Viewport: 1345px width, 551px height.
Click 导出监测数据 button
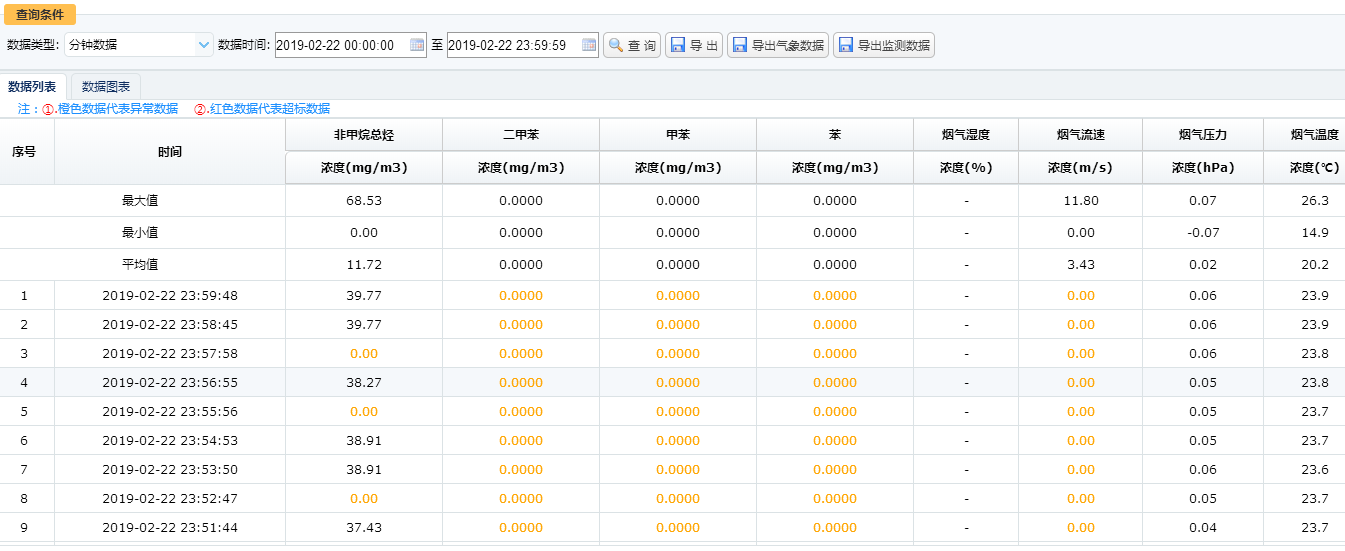(x=884, y=45)
